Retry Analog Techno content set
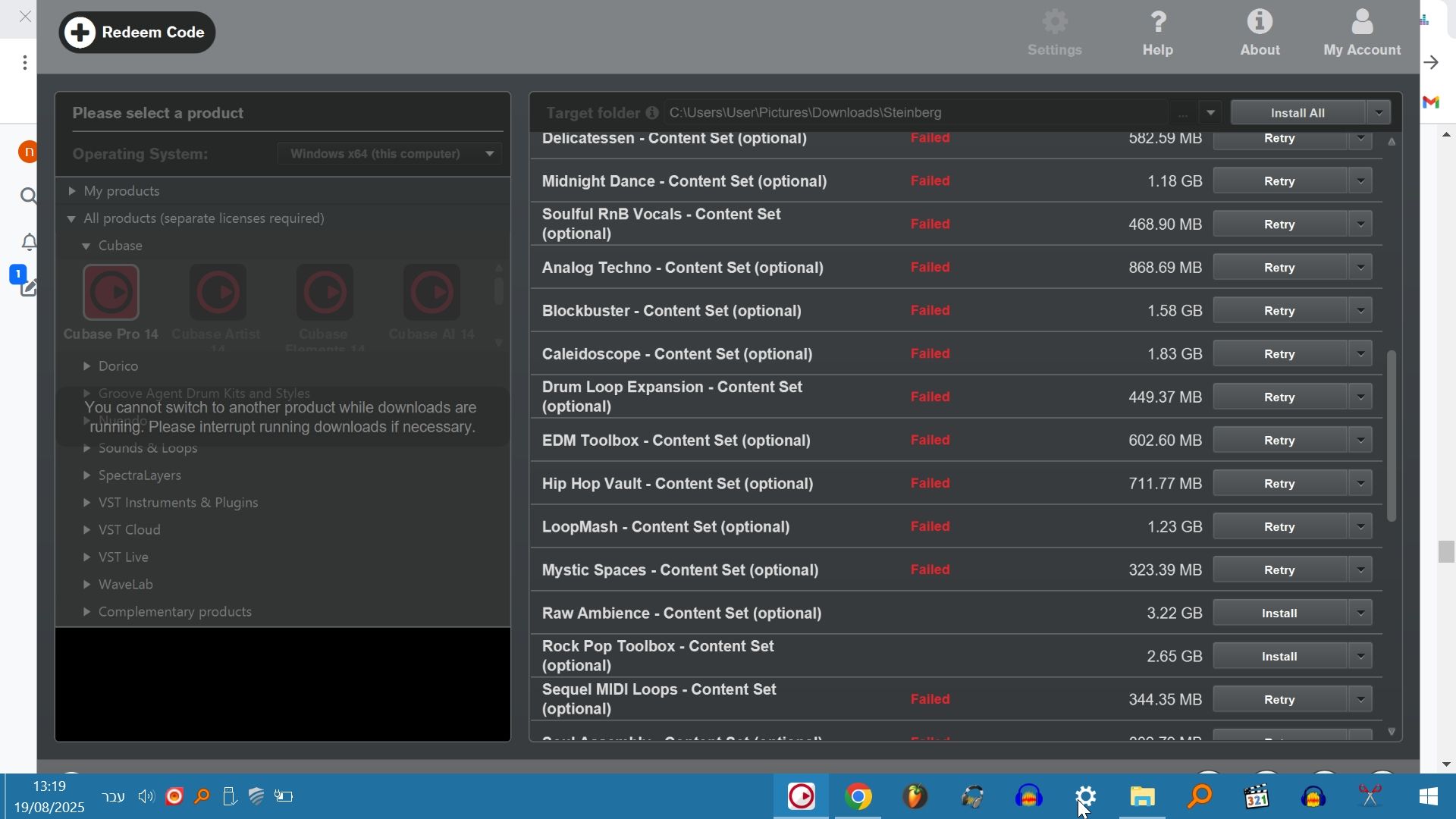 pyautogui.click(x=1279, y=268)
